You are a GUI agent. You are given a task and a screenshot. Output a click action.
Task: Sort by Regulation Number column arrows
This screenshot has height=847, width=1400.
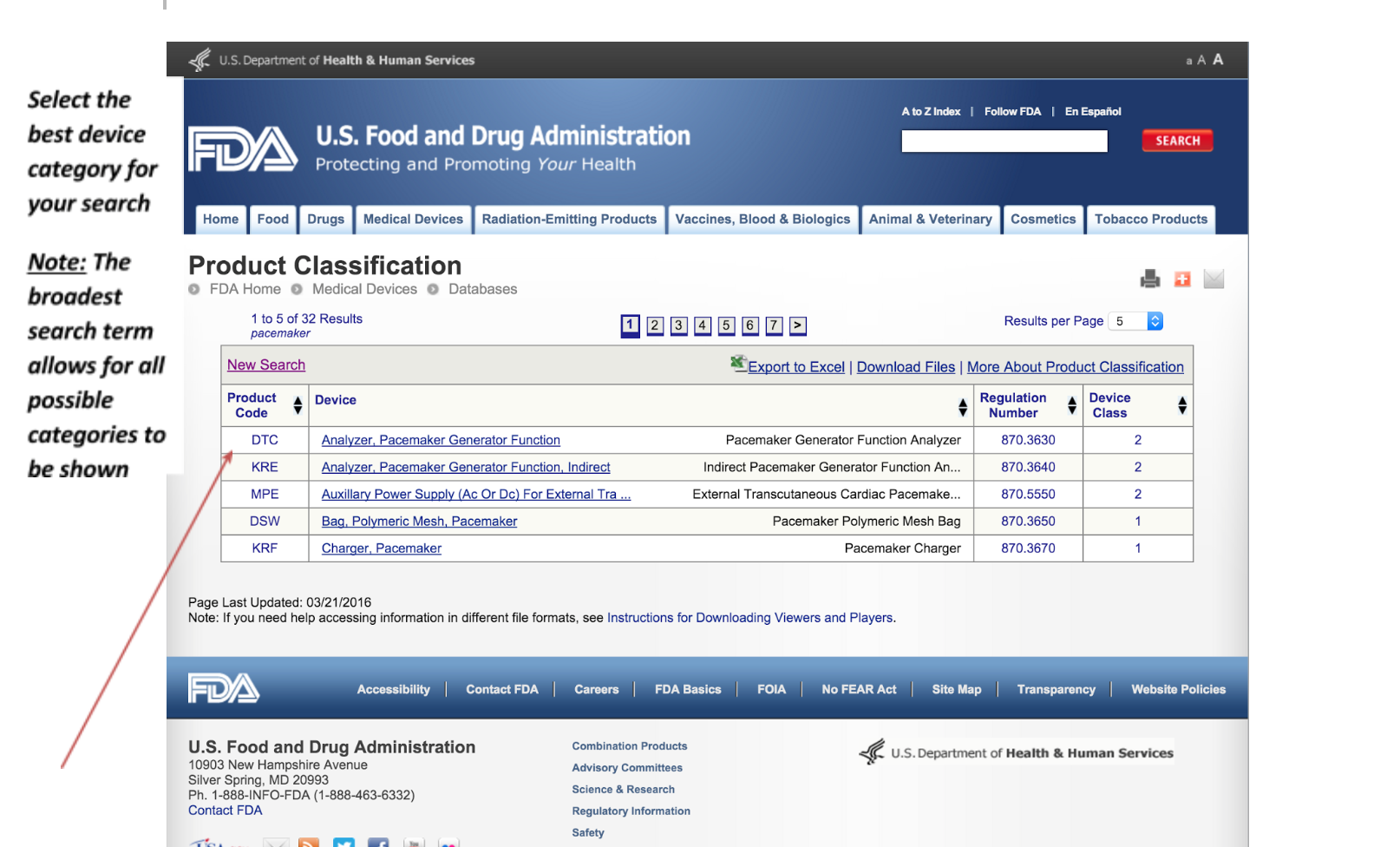click(x=1072, y=405)
